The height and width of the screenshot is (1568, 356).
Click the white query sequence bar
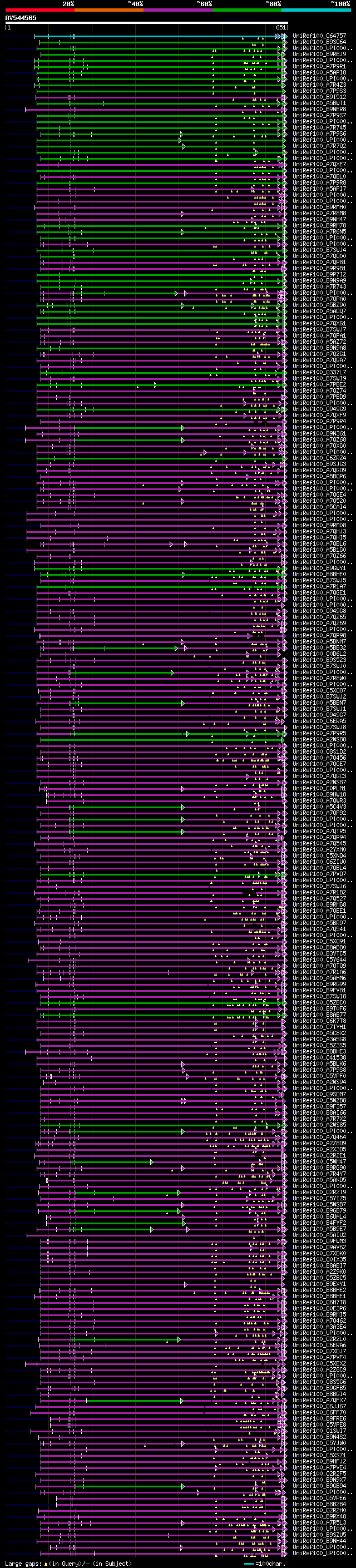pyautogui.click(x=147, y=23)
